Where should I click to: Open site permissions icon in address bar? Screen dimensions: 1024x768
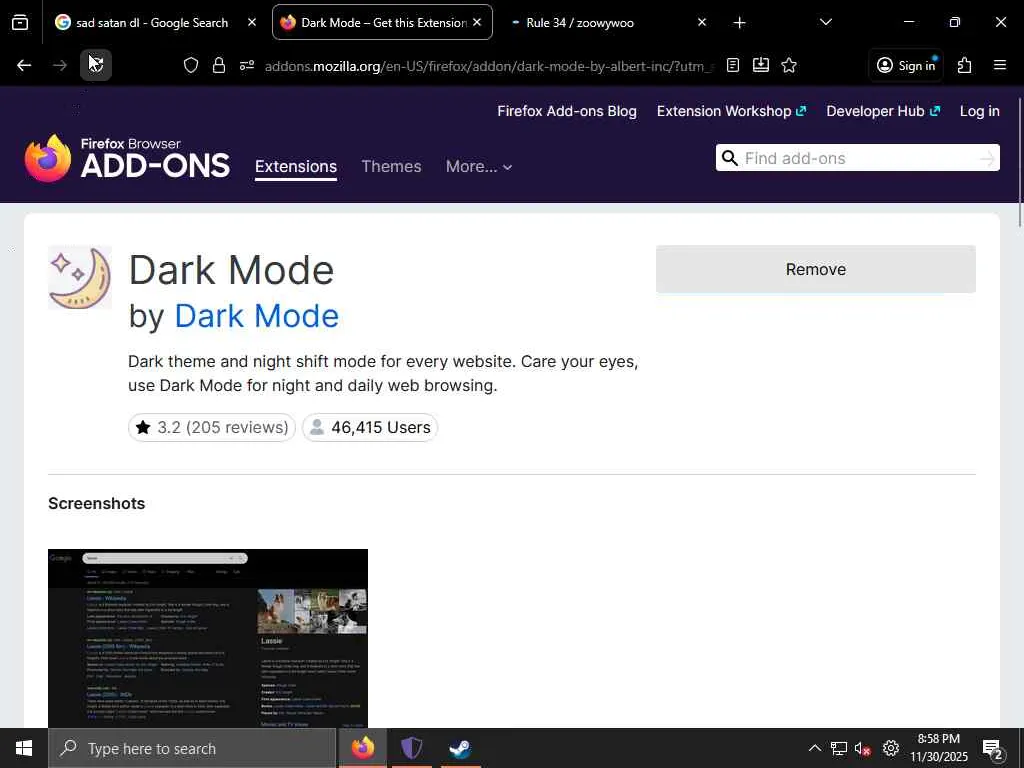(x=247, y=65)
